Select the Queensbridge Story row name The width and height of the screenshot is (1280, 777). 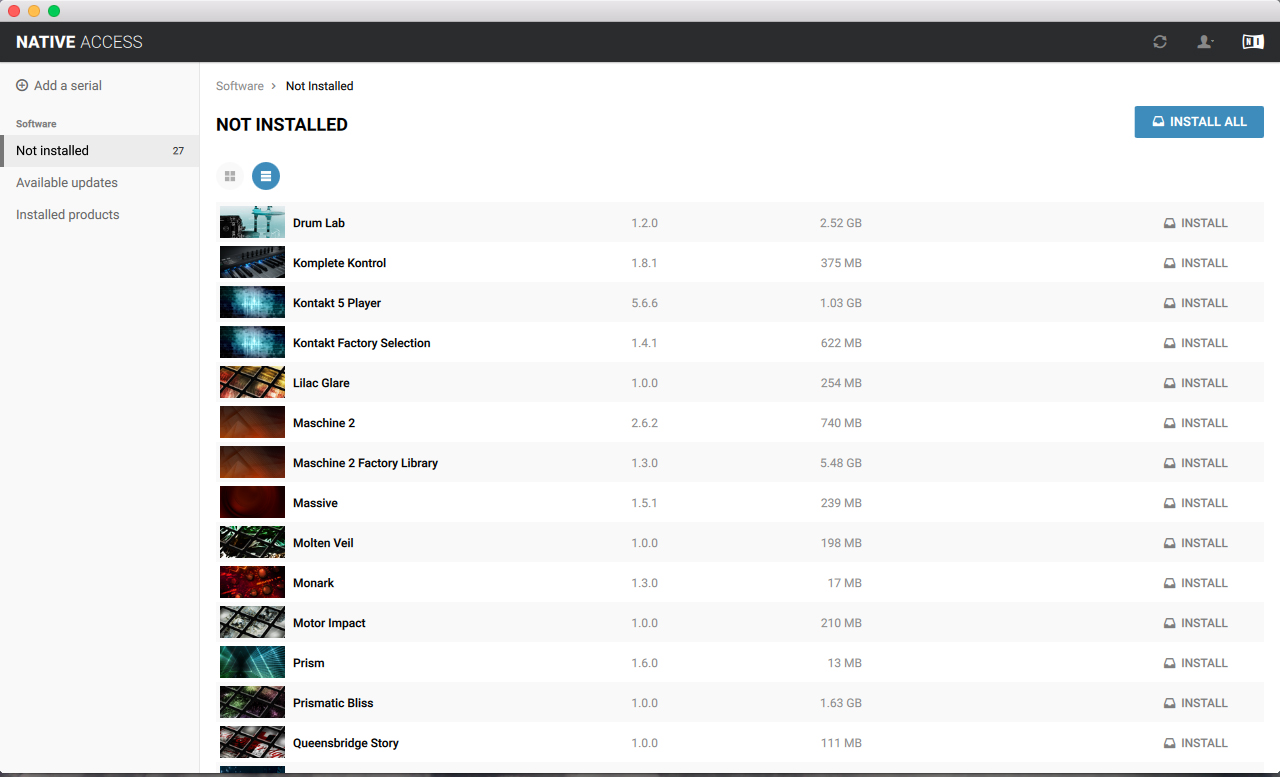(346, 743)
